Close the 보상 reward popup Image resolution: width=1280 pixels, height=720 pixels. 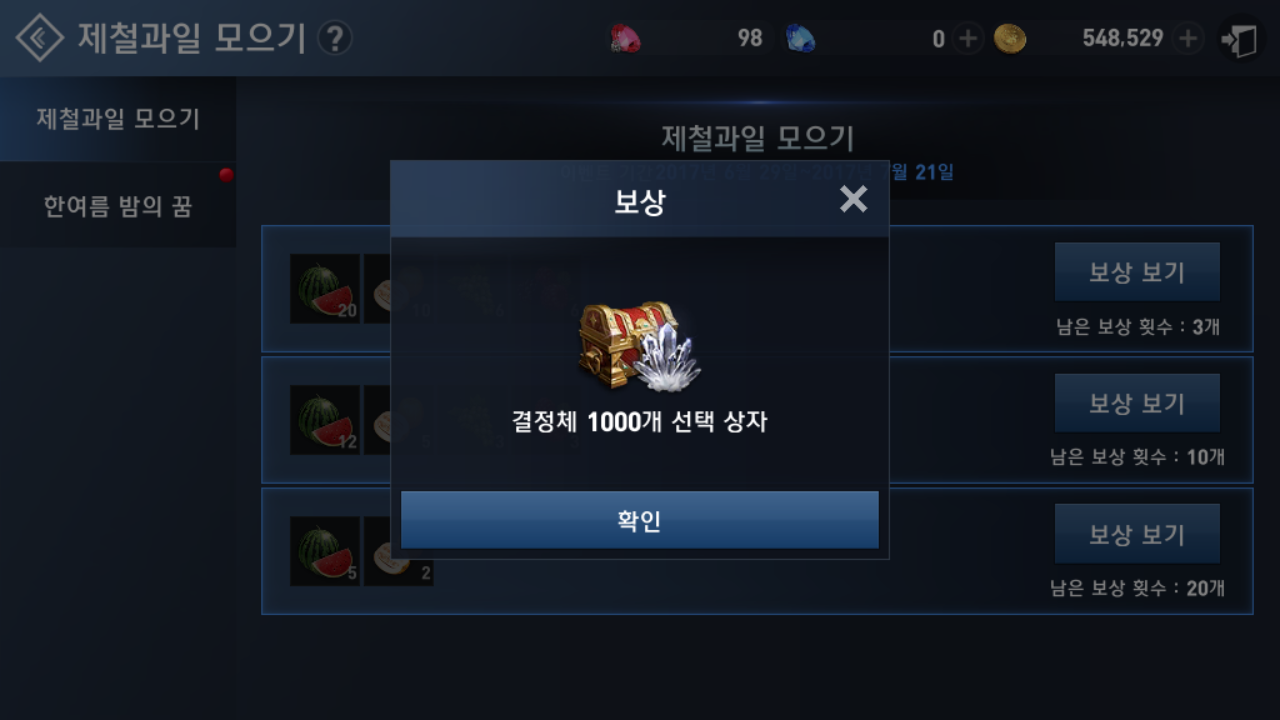(x=853, y=199)
